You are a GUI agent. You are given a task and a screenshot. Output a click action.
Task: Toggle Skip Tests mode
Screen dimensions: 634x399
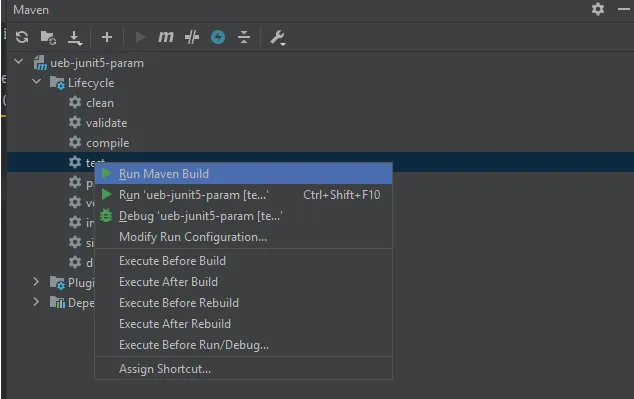(x=192, y=37)
